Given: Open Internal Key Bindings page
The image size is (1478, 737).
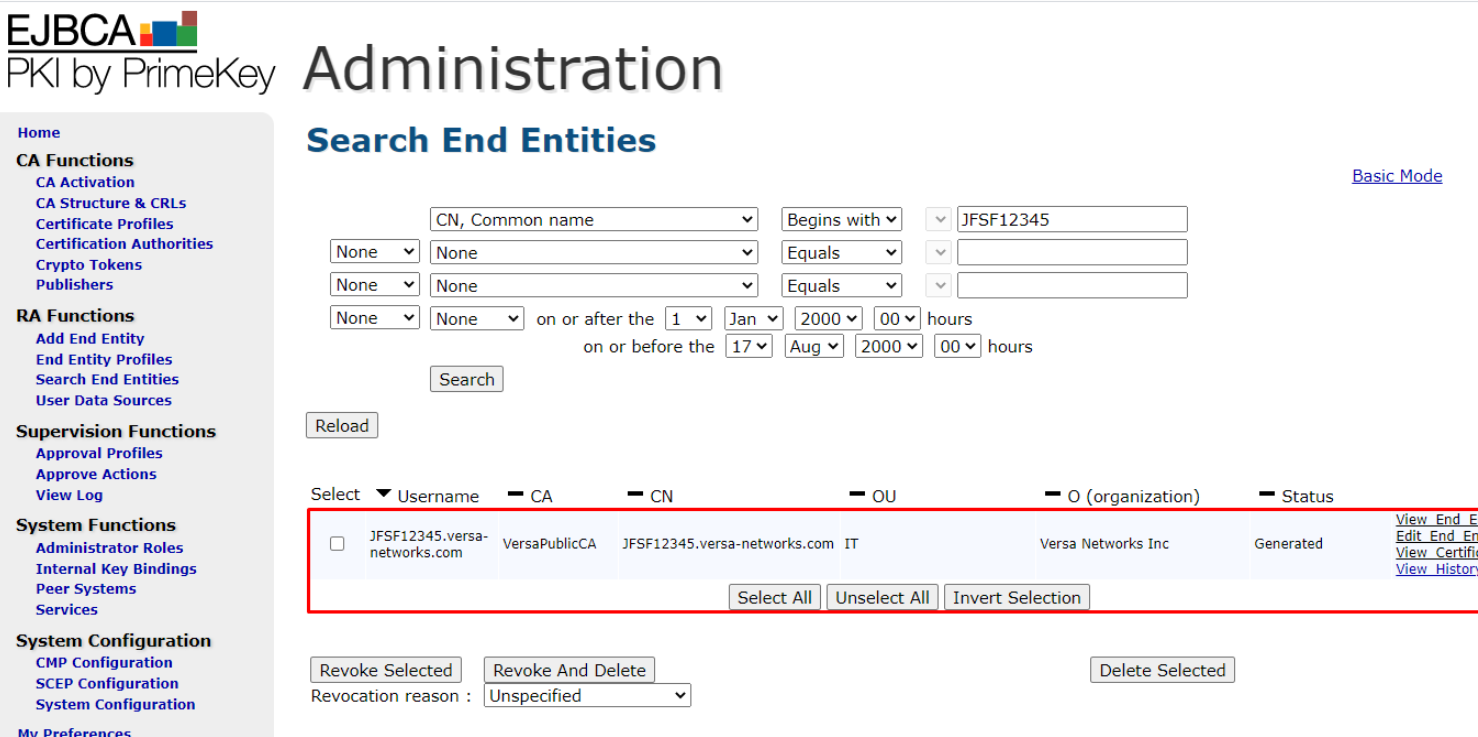Looking at the screenshot, I should pos(116,569).
